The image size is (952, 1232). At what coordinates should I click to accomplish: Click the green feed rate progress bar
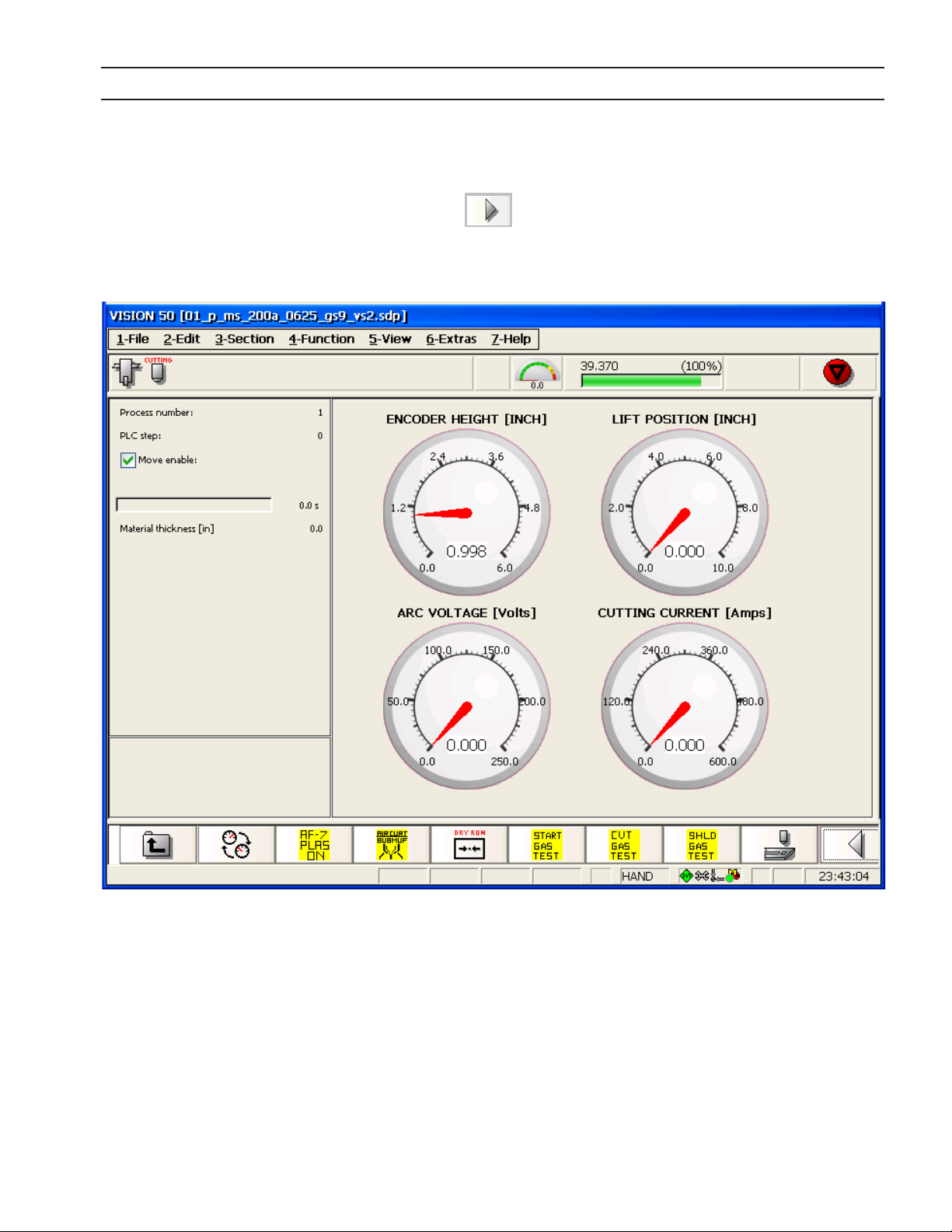(x=651, y=381)
